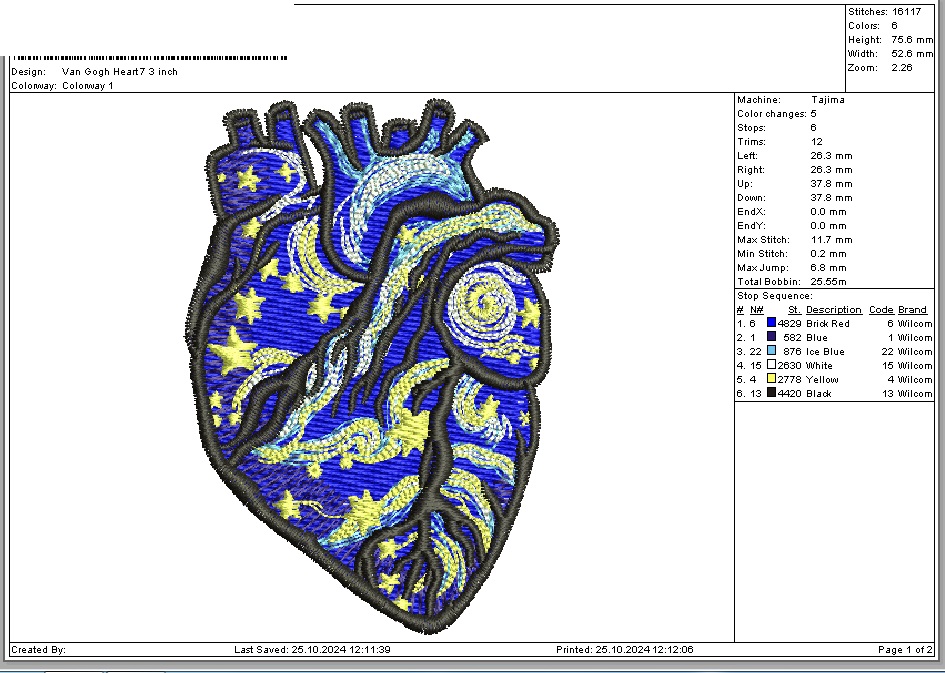Select the Height value '75.6 mm'
Screen dimensions: 945x673
coord(912,40)
